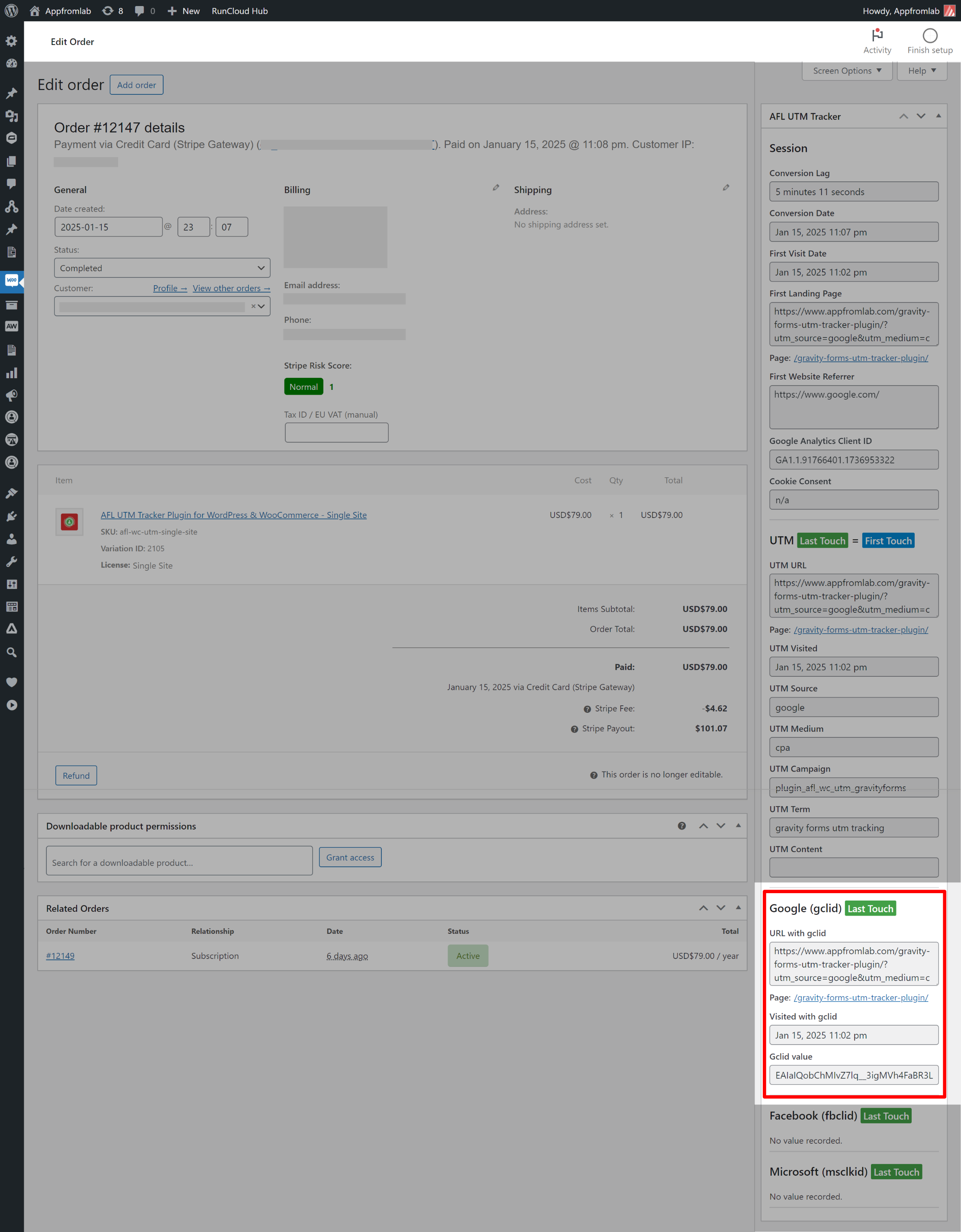Click the Stripe Payout help icon
The height and width of the screenshot is (1232, 961).
click(574, 730)
